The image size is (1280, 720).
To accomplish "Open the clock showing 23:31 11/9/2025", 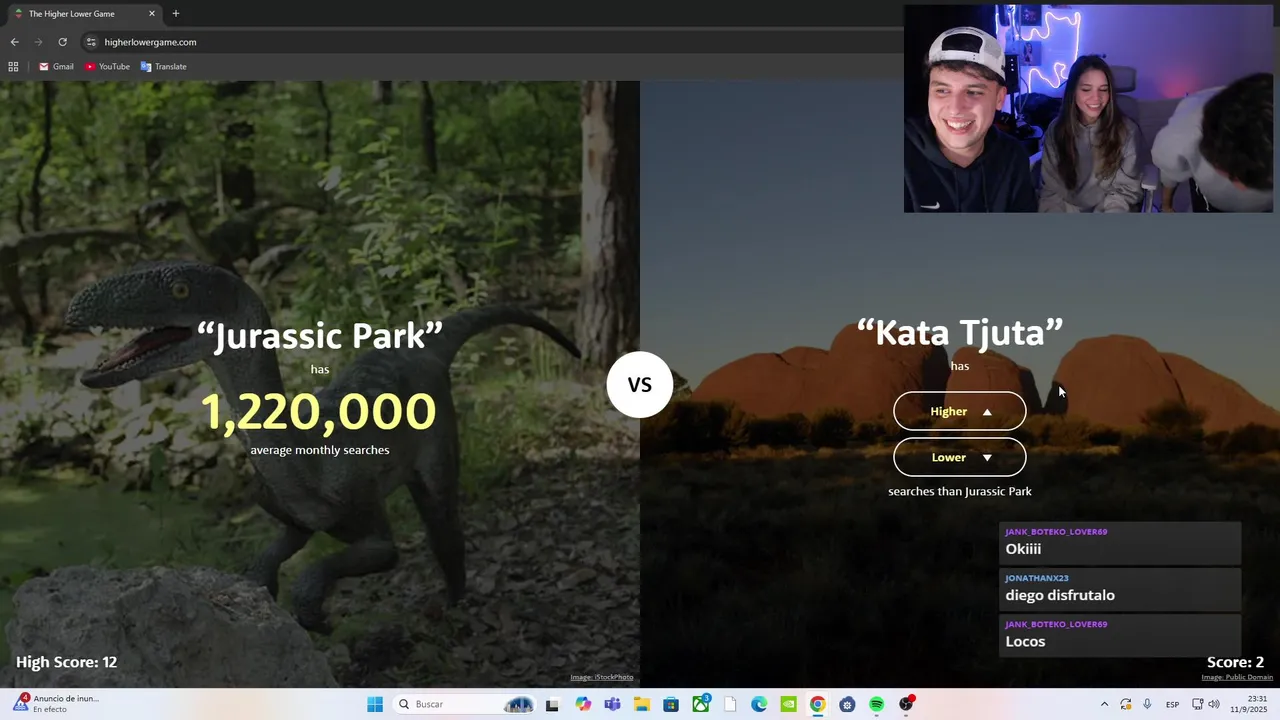I will 1250,704.
